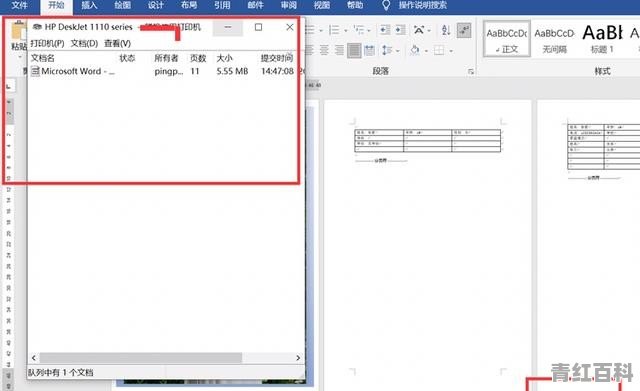Click the Asian layout text icon
Viewport: 640px width, 391px height.
coord(419,30)
